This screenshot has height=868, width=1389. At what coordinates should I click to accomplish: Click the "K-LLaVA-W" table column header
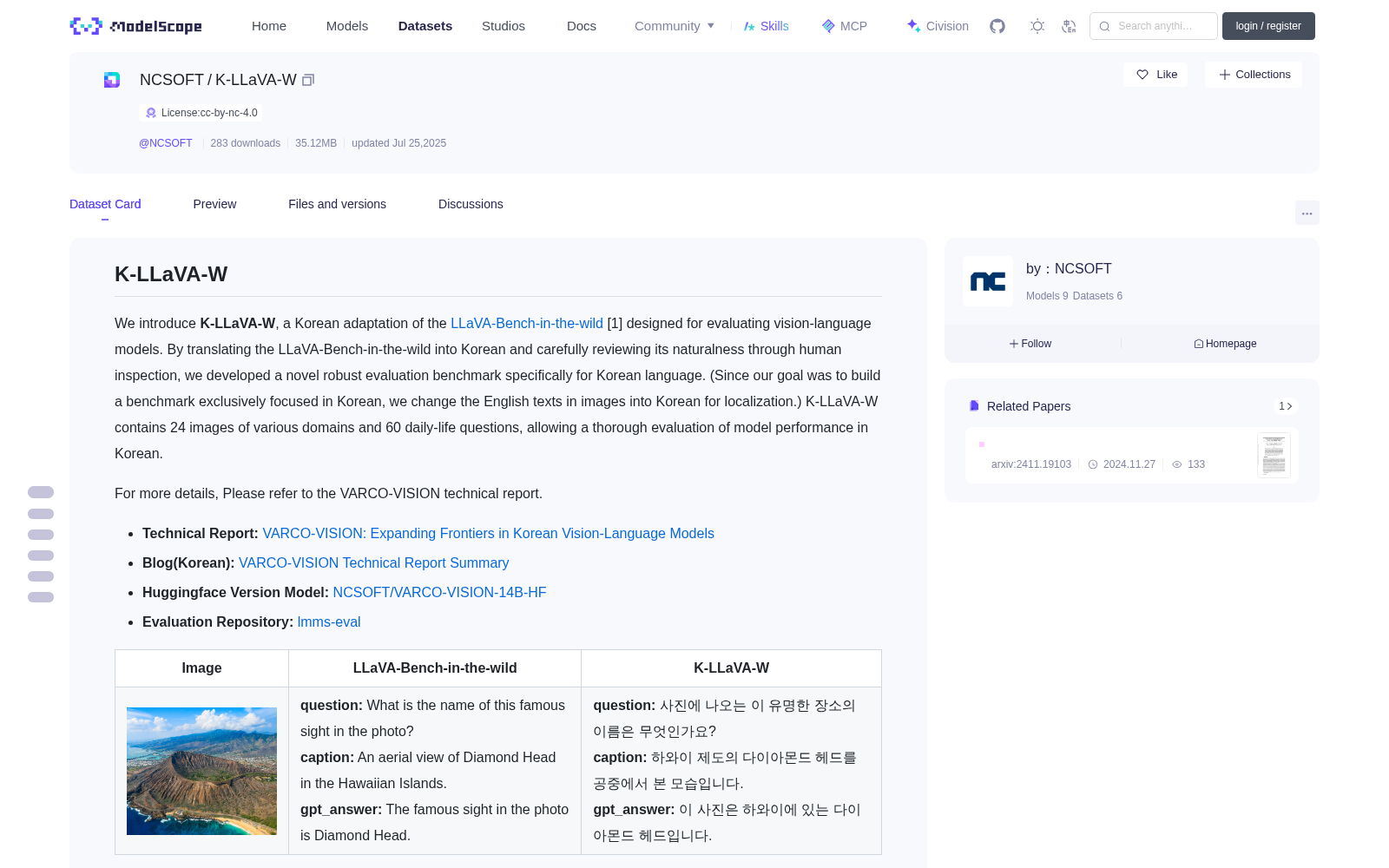(x=731, y=667)
